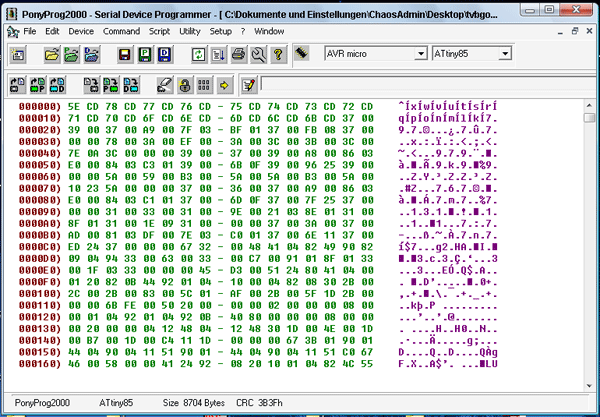
Task: Open the ? help menu
Action: (x=243, y=31)
